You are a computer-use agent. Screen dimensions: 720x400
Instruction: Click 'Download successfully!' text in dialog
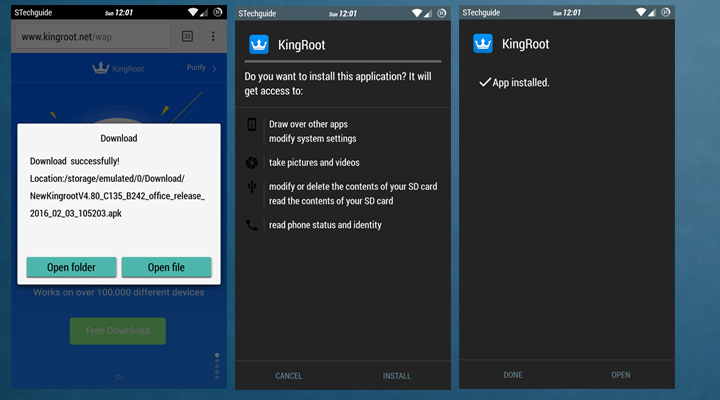(x=75, y=161)
